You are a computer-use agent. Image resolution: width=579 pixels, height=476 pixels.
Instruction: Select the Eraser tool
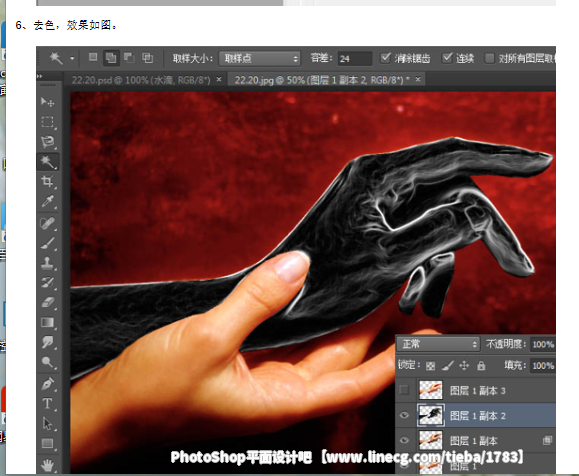[x=48, y=303]
